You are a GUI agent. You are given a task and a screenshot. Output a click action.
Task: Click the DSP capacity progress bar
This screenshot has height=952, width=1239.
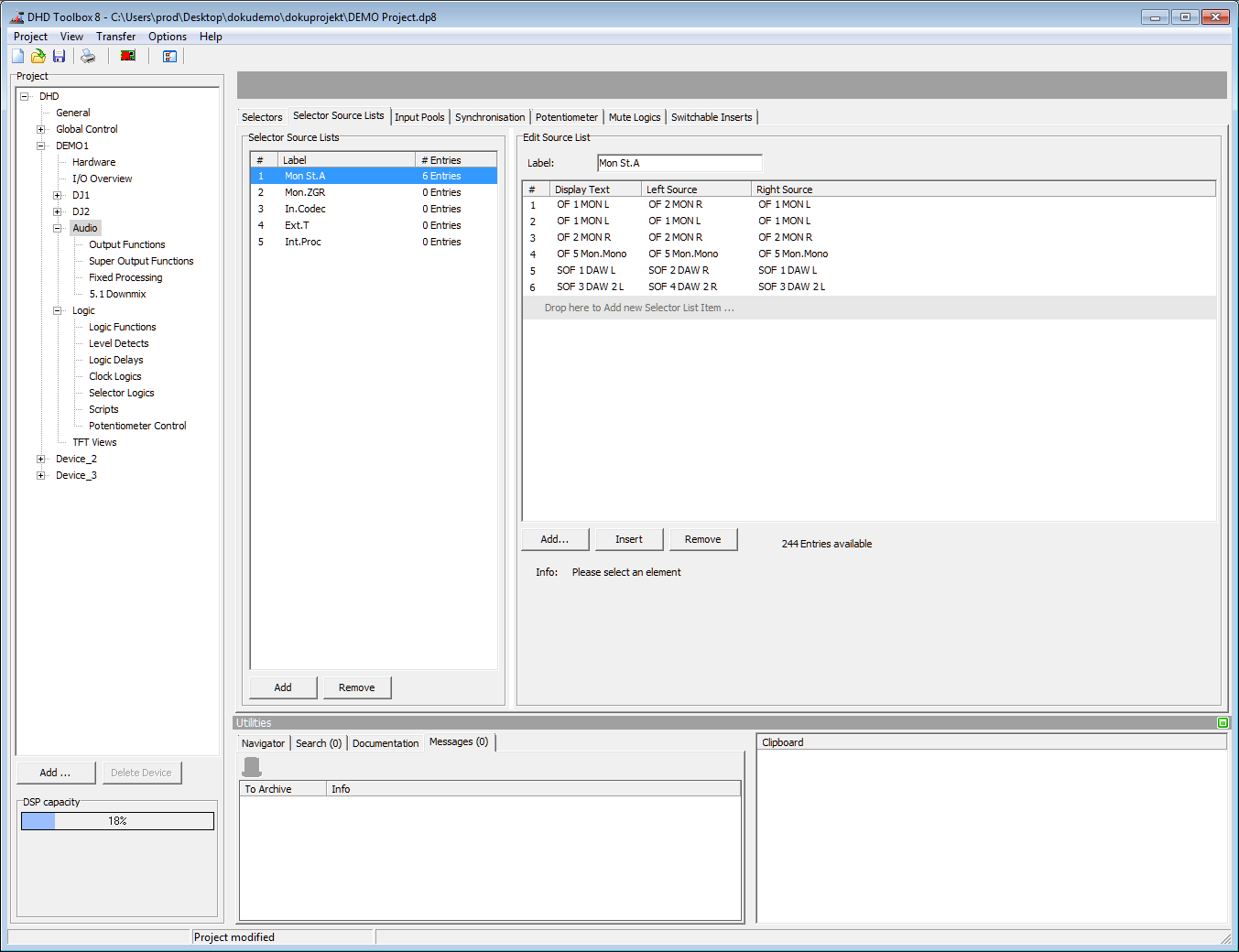pos(116,820)
